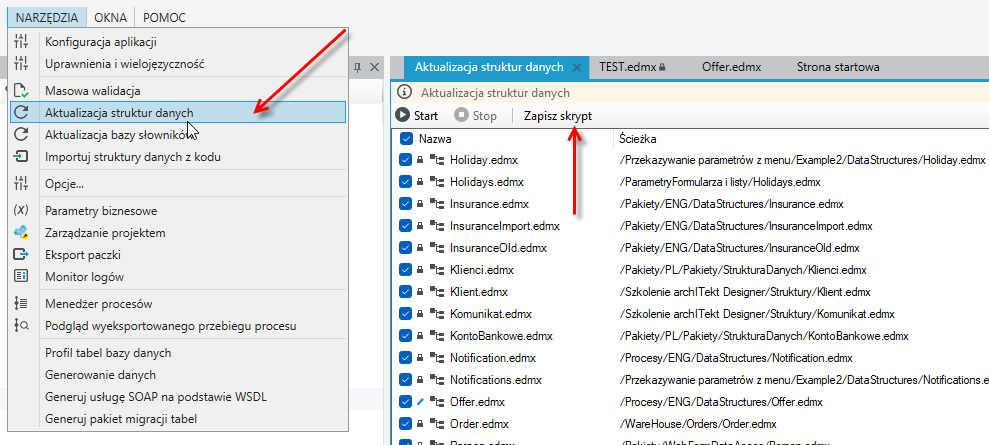989x445 pixels.
Task: Click the /Pakiety/ENG/DataStructures/InsuranceOld.edmx path
Action: click(740, 248)
